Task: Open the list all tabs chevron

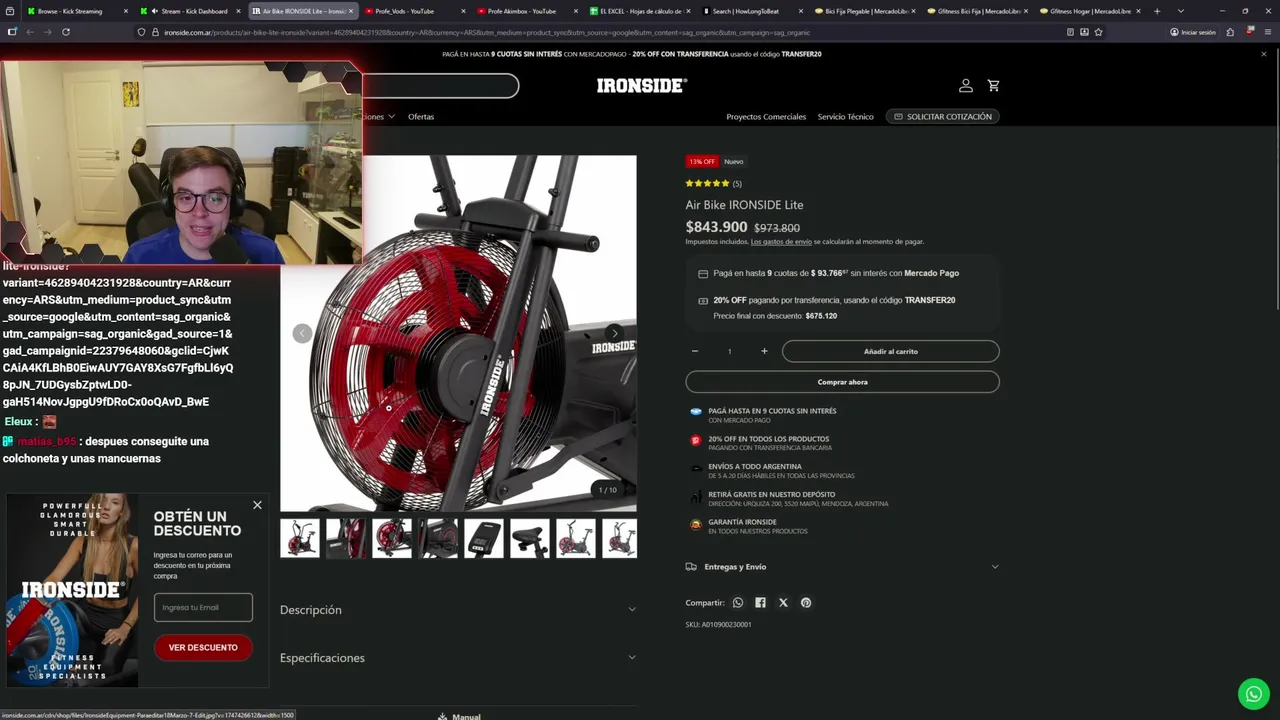Action: pos(1181,11)
